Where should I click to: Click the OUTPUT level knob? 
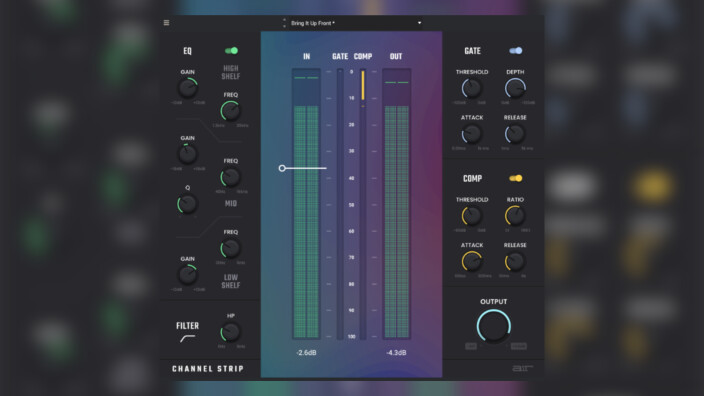[493, 326]
